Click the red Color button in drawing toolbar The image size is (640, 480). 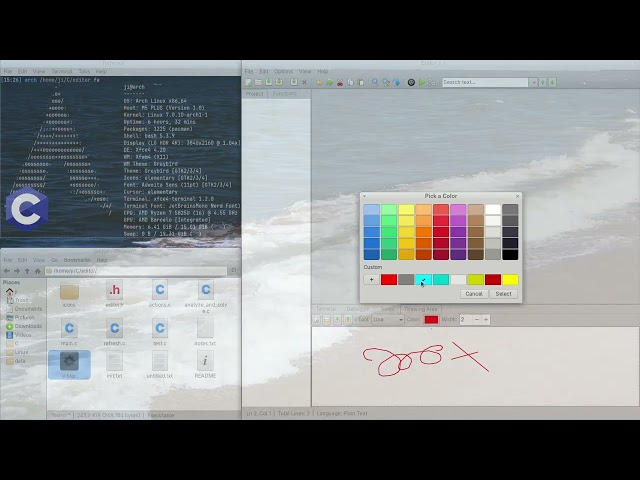431,320
